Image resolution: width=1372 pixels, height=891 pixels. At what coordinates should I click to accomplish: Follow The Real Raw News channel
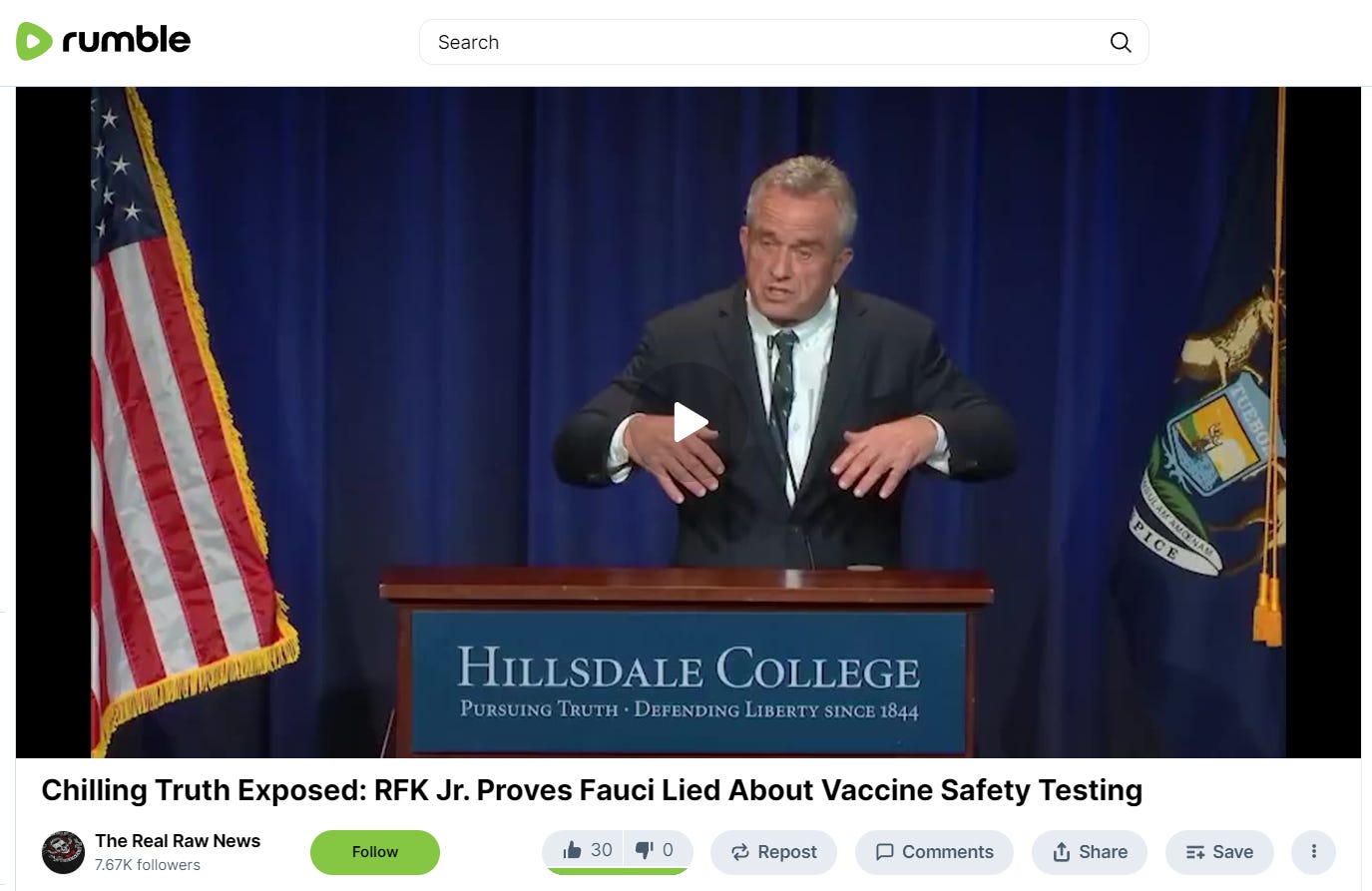click(x=375, y=852)
